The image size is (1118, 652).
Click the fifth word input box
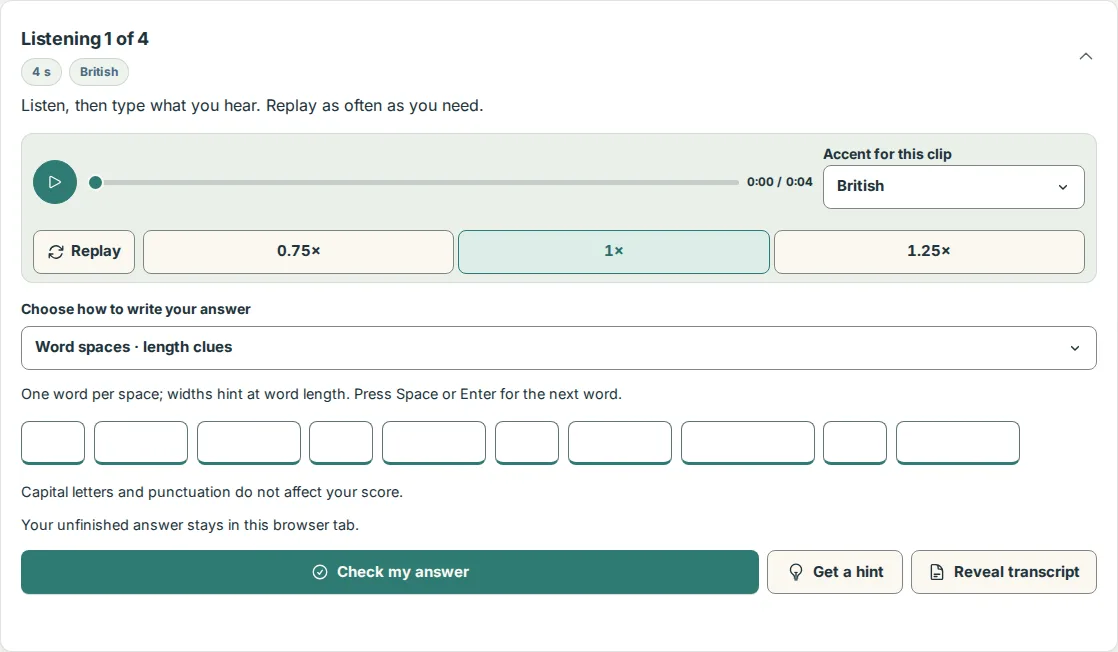tap(434, 443)
